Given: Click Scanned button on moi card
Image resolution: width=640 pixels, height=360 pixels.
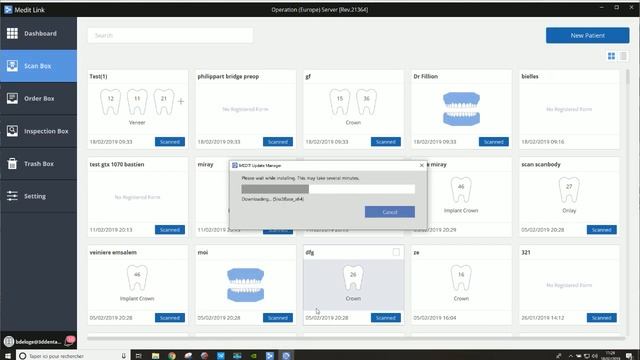Looking at the screenshot, I should point(278,318).
